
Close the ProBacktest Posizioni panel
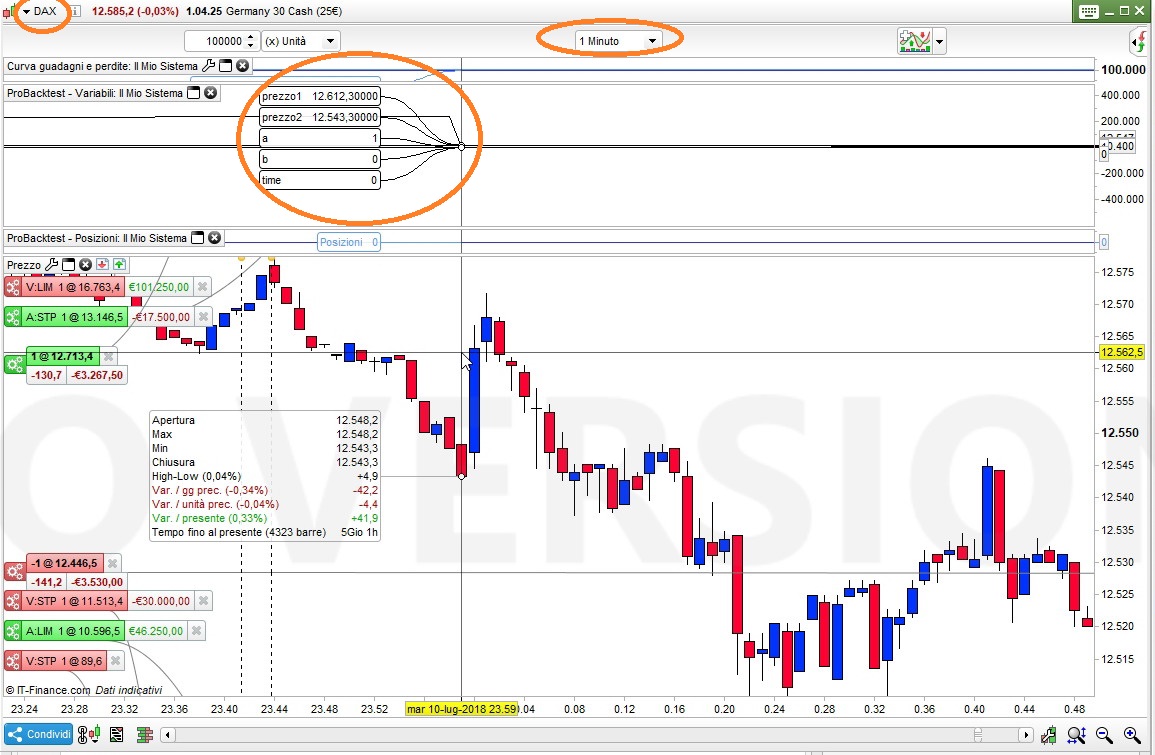[214, 238]
